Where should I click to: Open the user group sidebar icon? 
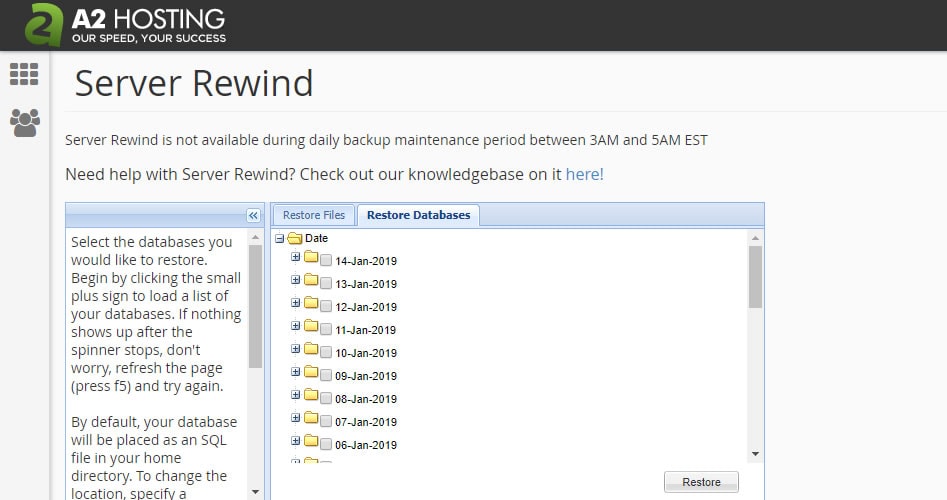(x=25, y=123)
